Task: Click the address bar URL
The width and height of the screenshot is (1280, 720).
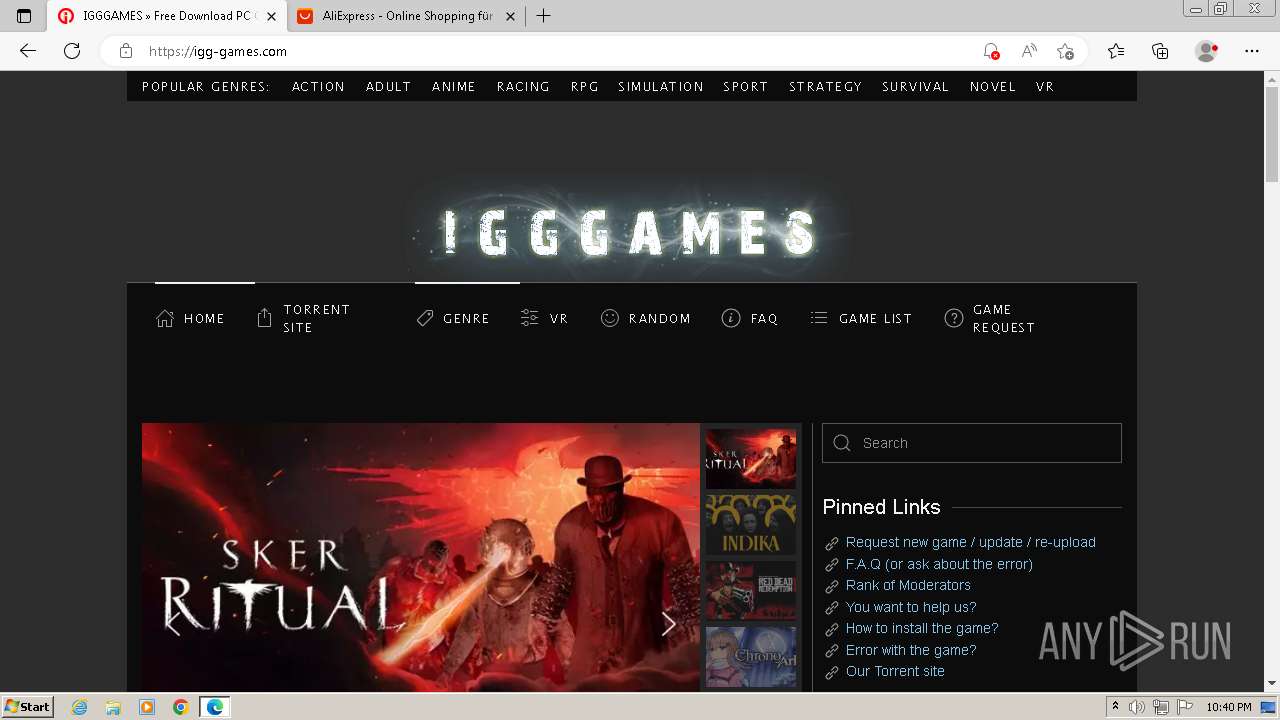Action: coord(218,51)
